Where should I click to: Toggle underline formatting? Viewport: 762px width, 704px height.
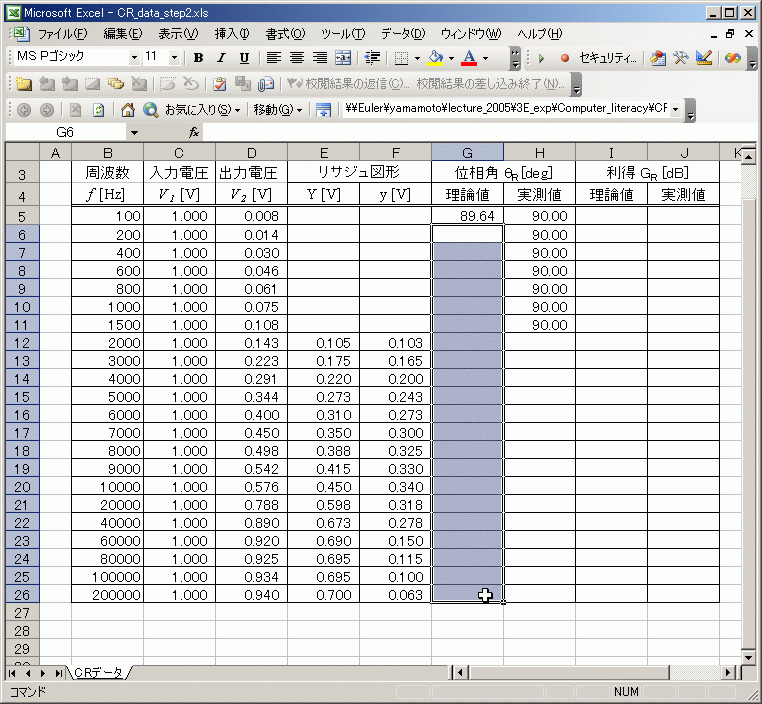pyautogui.click(x=243, y=58)
